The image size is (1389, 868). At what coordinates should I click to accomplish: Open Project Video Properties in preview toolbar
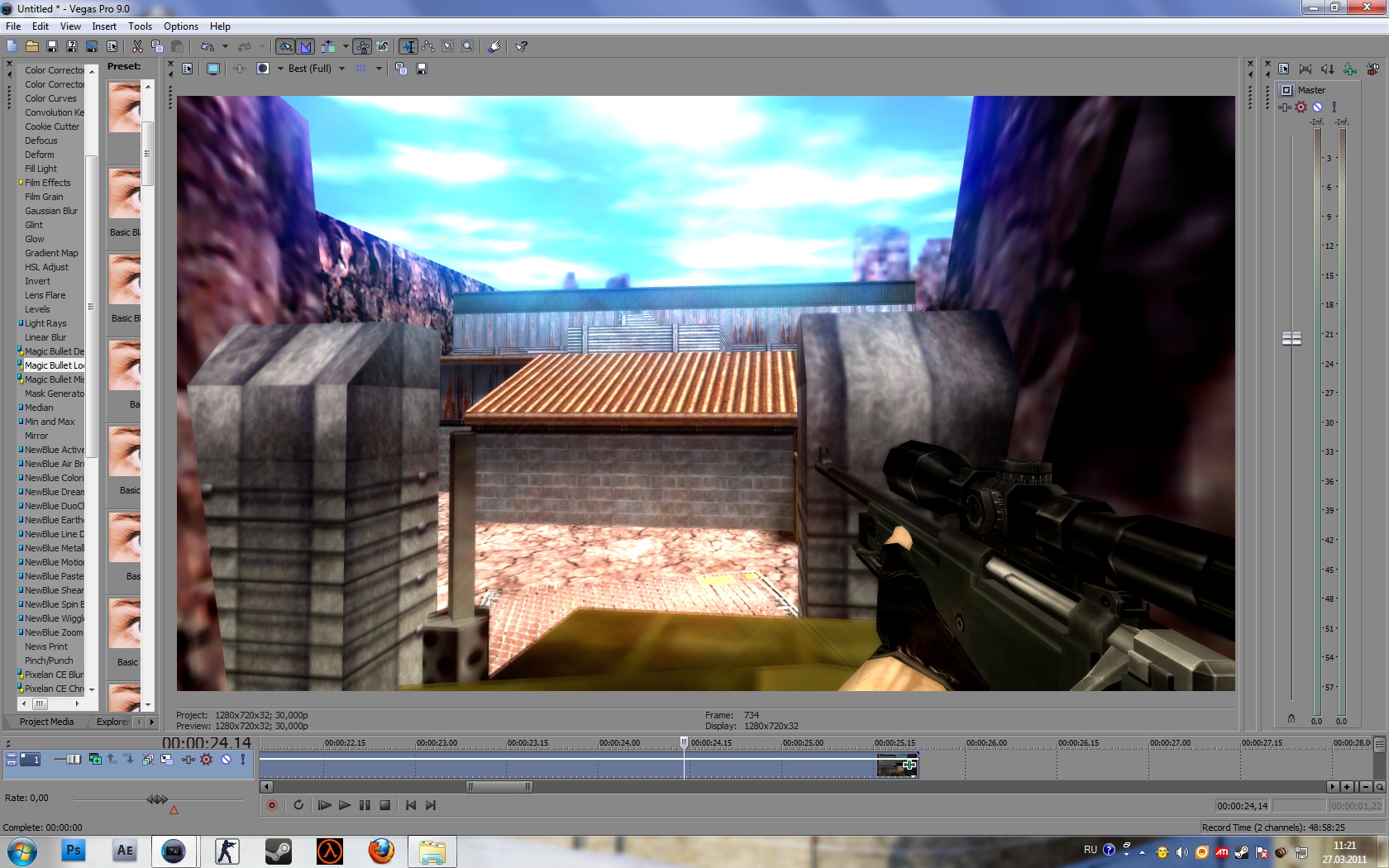coord(188,69)
